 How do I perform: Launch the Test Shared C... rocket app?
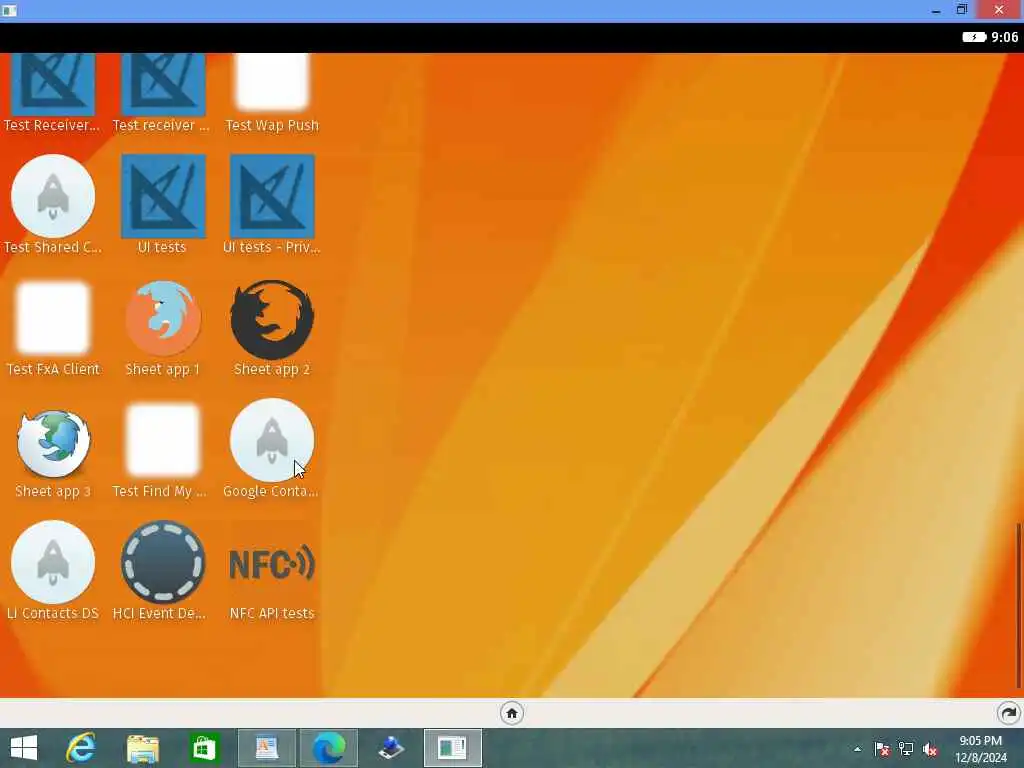(x=53, y=196)
